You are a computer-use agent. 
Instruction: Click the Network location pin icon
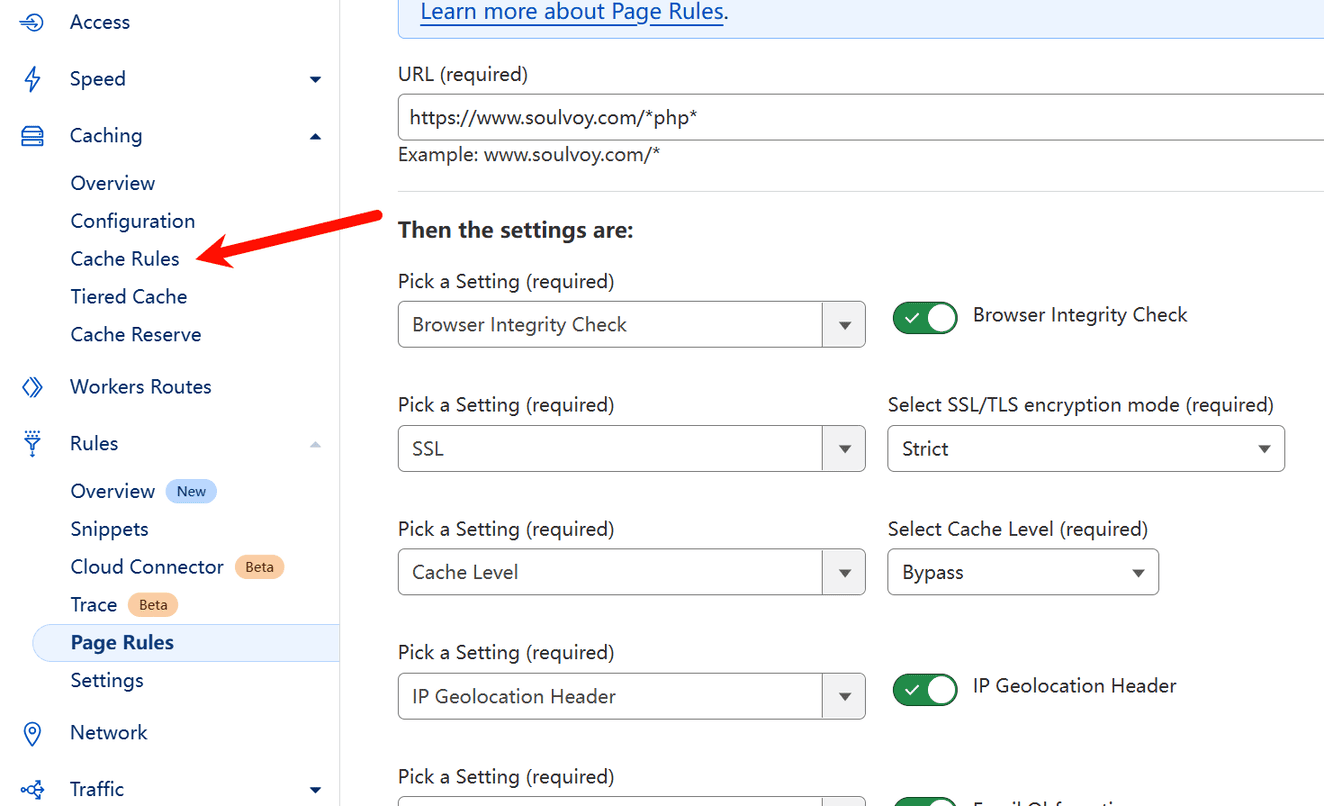(x=31, y=732)
